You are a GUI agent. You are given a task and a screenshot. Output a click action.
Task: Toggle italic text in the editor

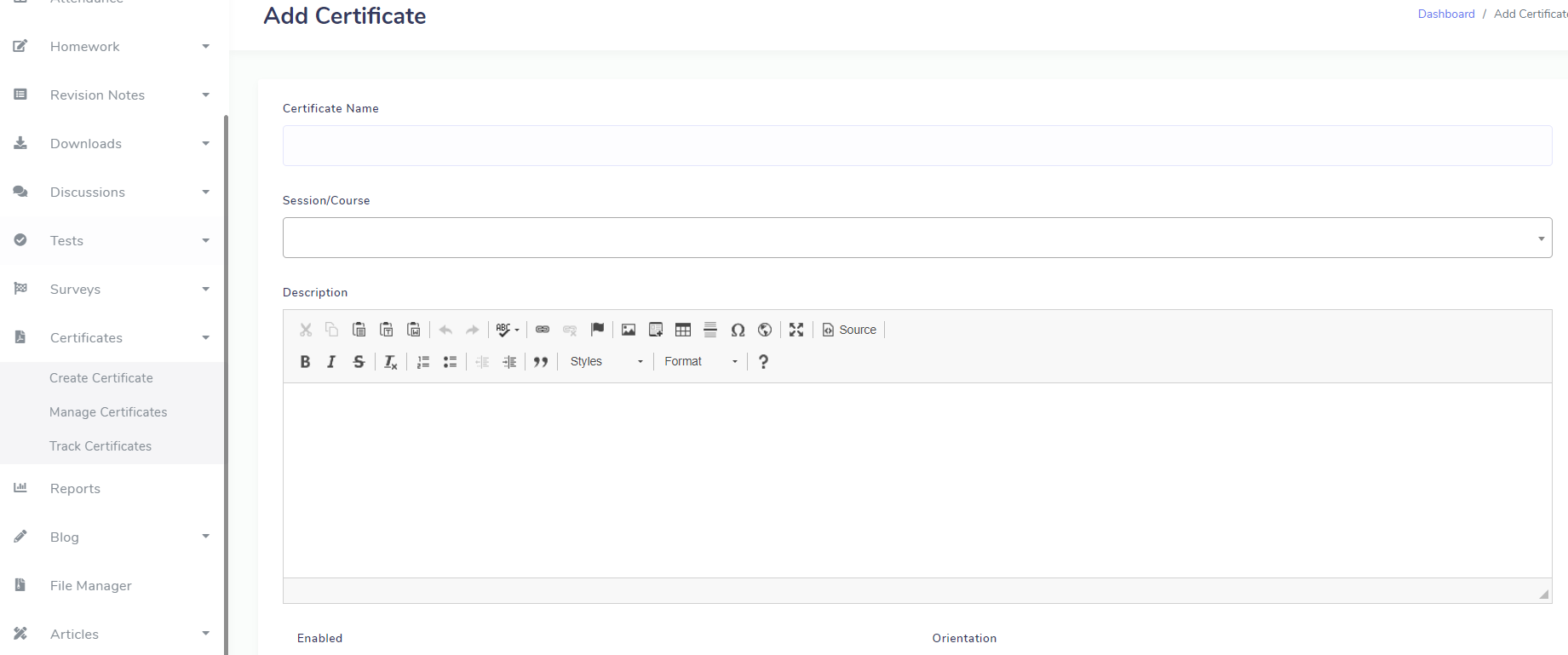pyautogui.click(x=331, y=362)
